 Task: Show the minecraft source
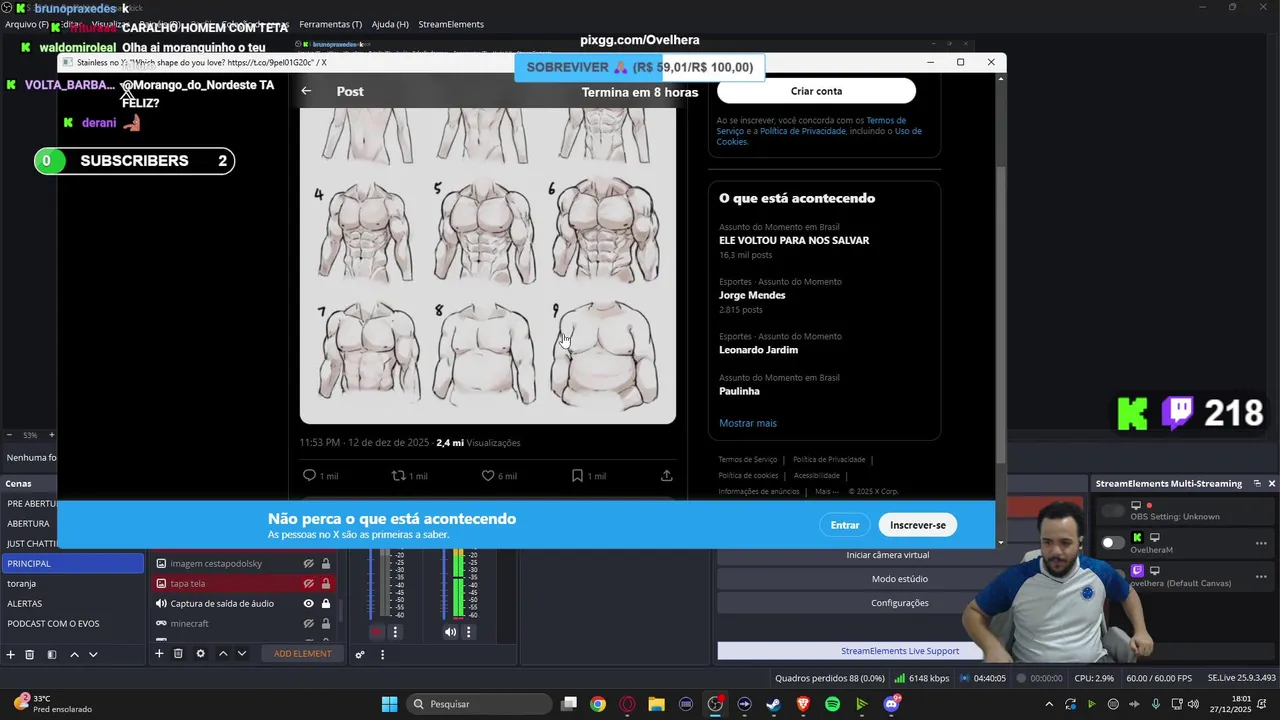click(x=308, y=623)
